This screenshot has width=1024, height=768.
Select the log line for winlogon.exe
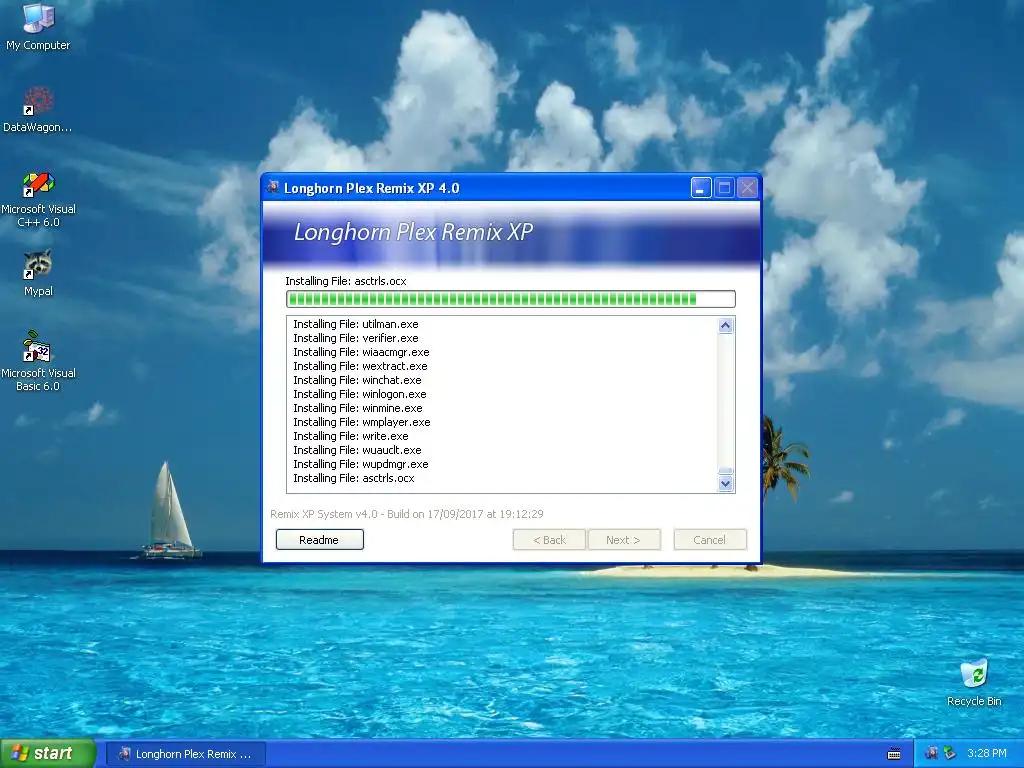[360, 394]
